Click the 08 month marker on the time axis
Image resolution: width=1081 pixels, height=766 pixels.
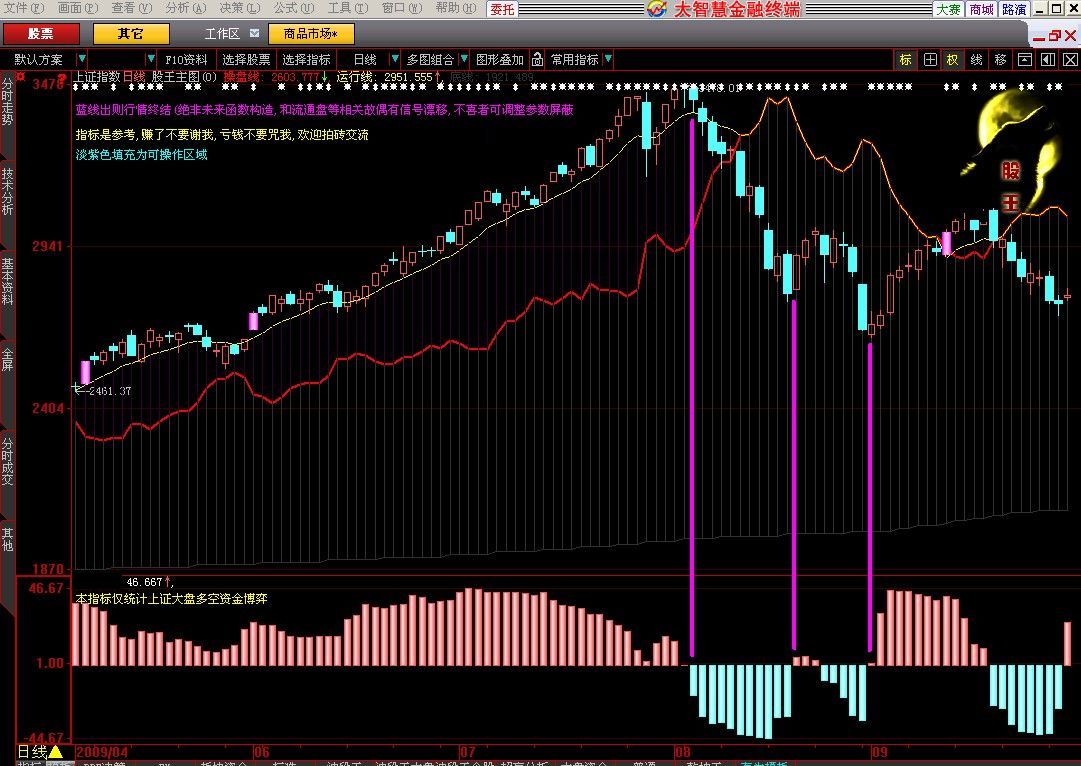[683, 752]
